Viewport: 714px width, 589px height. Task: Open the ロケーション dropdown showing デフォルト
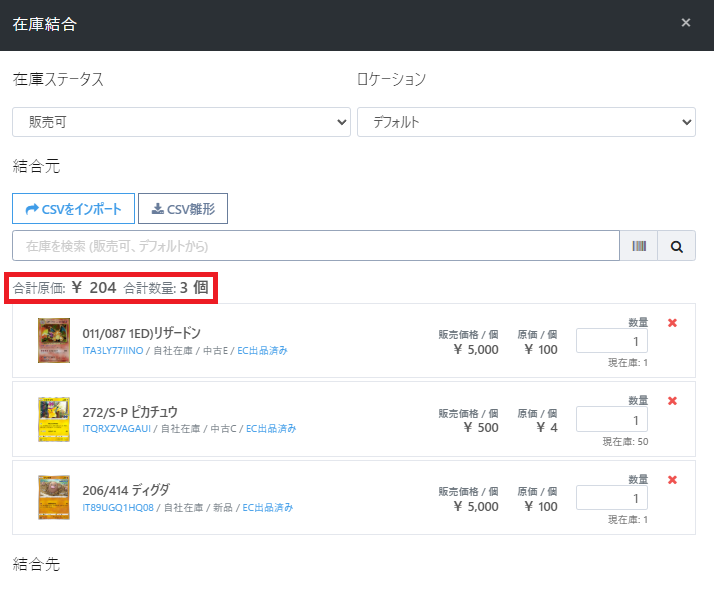point(526,122)
